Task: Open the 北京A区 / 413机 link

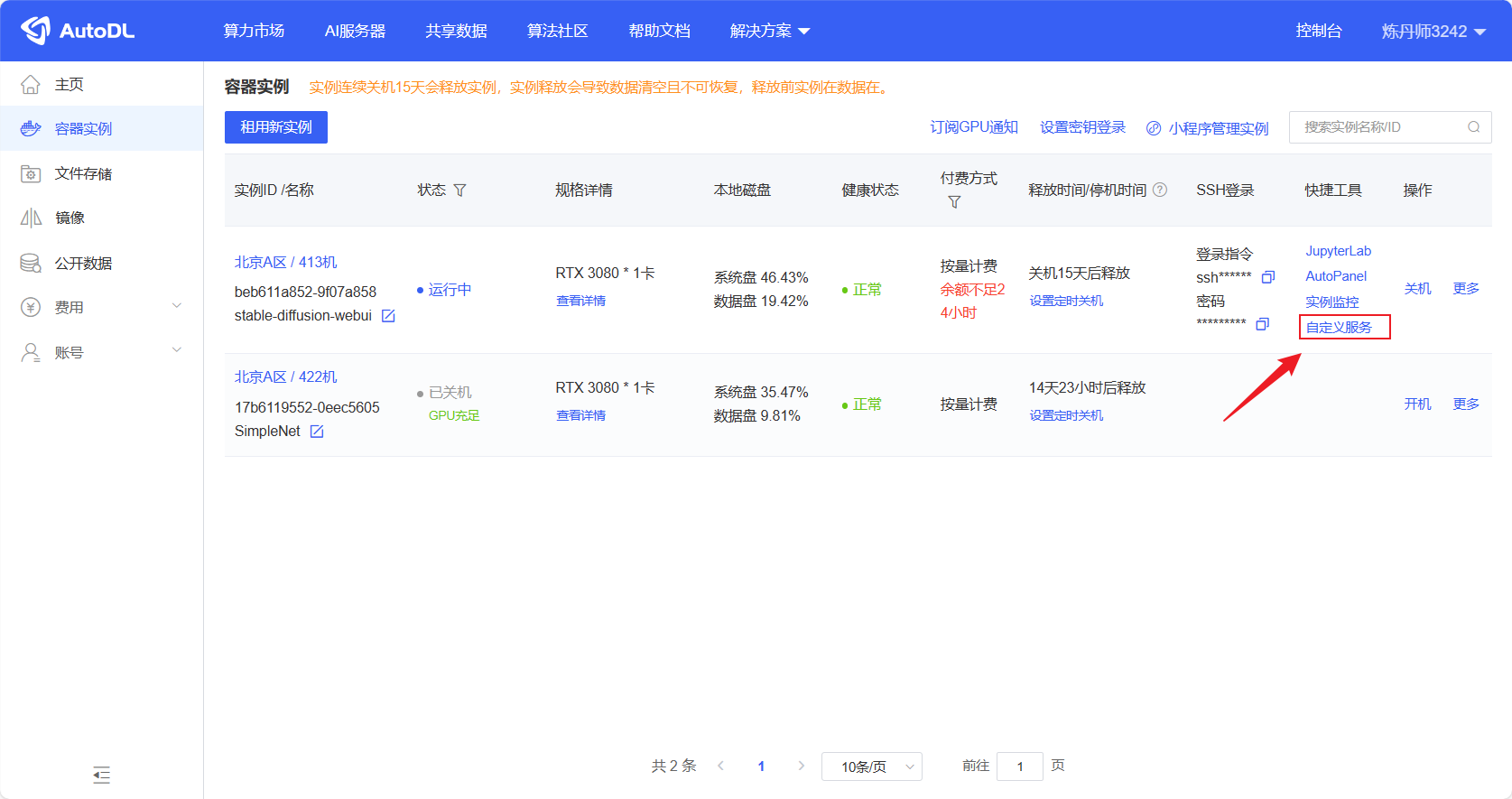Action: coord(285,262)
